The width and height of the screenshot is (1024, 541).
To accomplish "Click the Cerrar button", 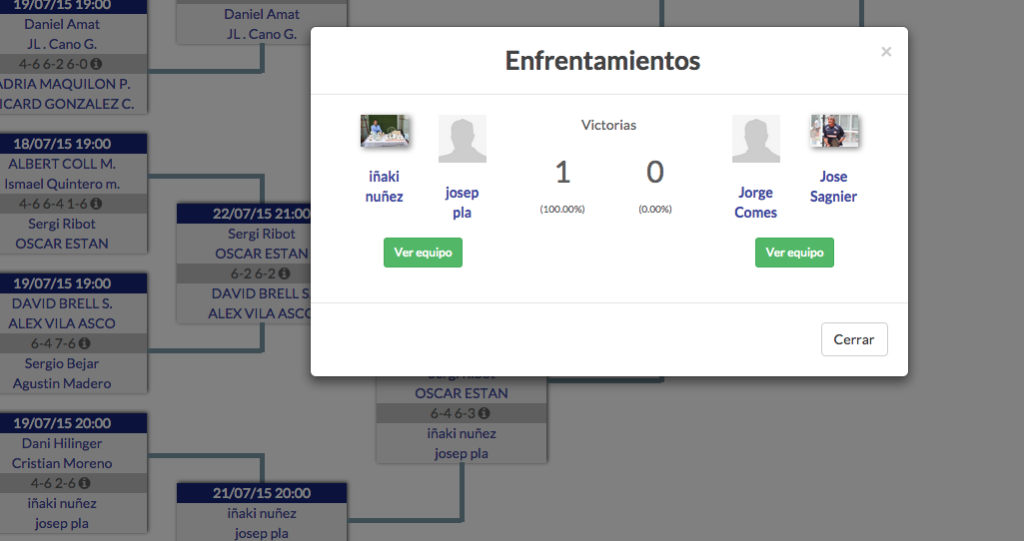I will tap(854, 339).
